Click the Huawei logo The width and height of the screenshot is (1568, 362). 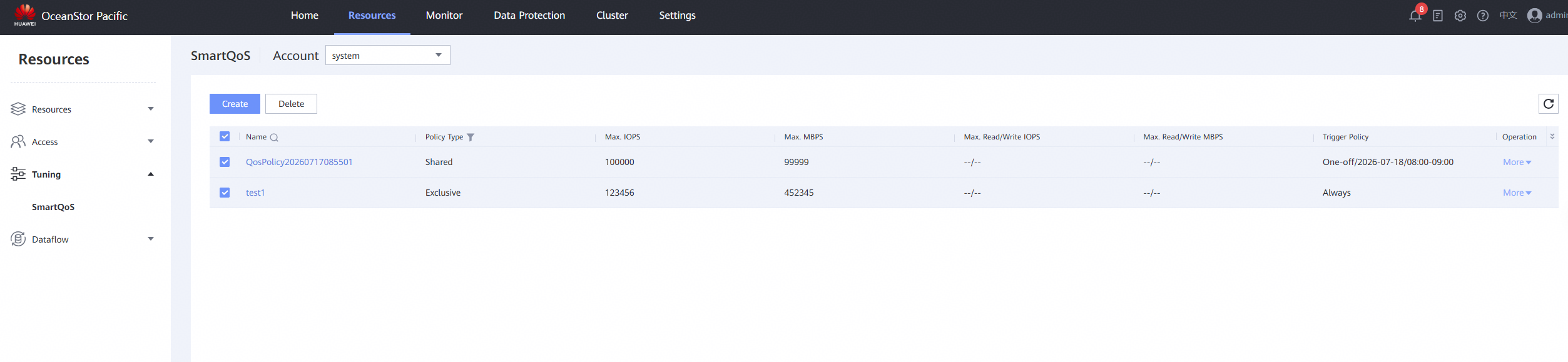pyautogui.click(x=25, y=15)
